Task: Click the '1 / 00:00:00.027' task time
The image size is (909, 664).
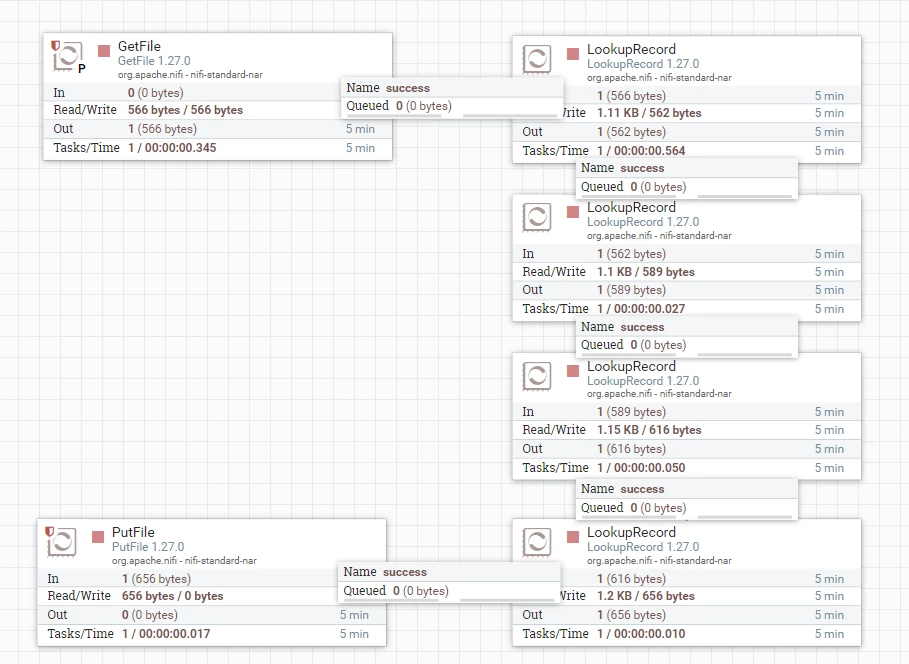Action: (641, 309)
